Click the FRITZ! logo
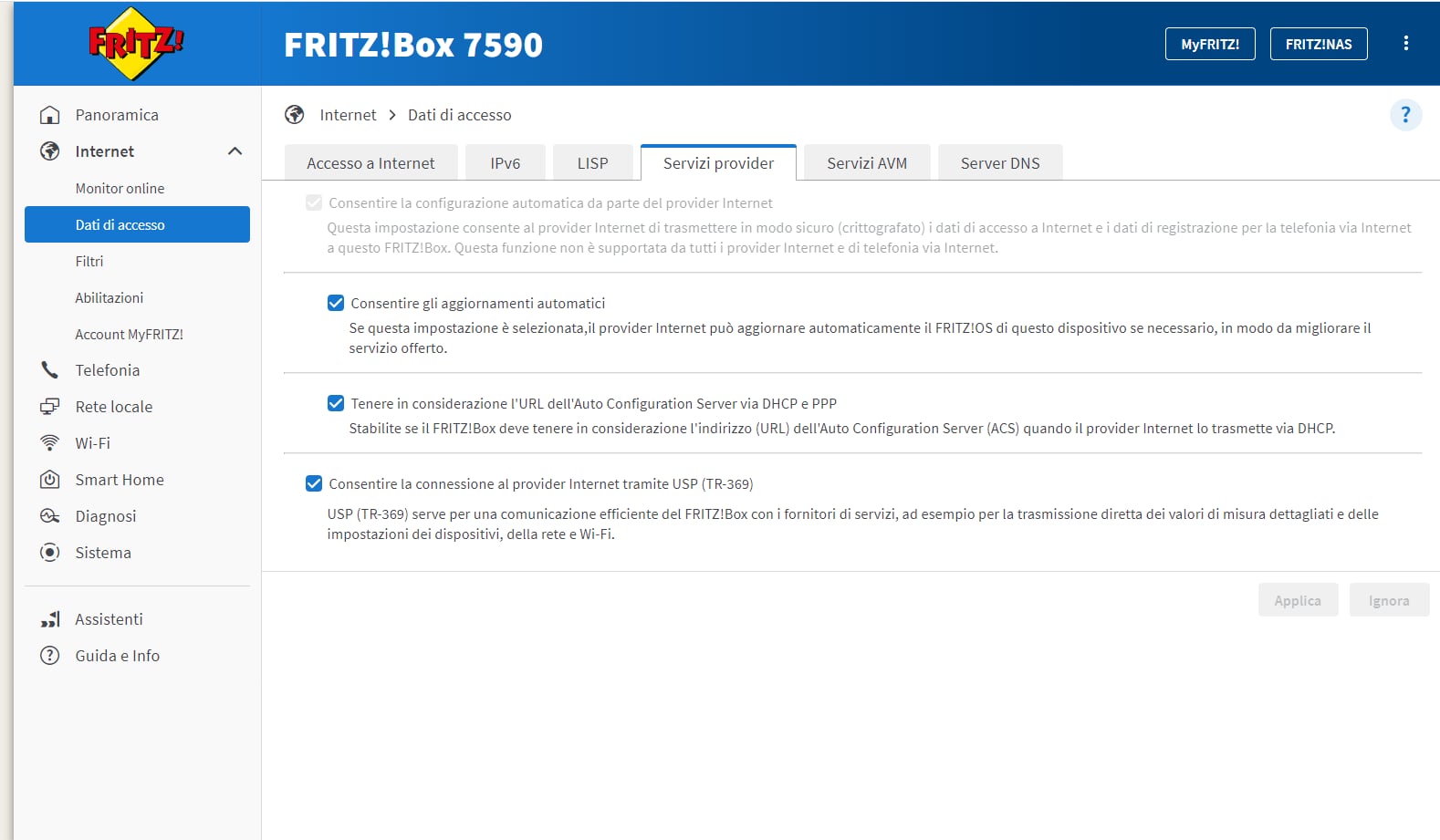The height and width of the screenshot is (840, 1440). 137,43
